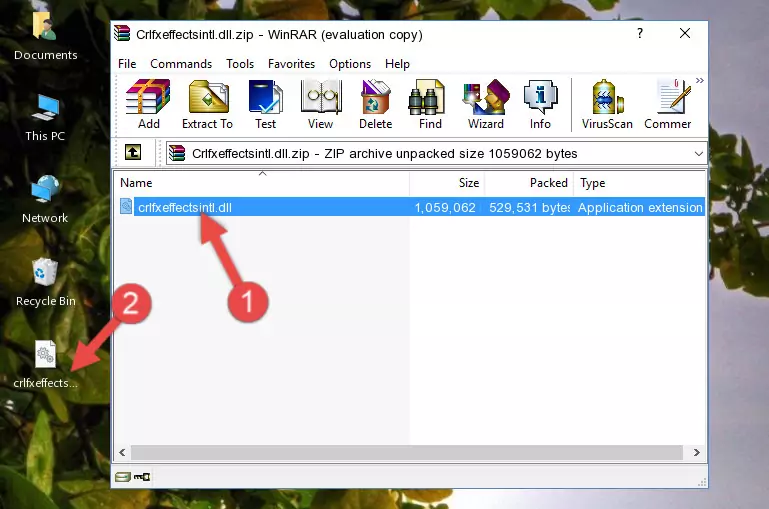769x509 pixels.
Task: Select crlfxeffects dll file on desktop
Action: pos(46,365)
